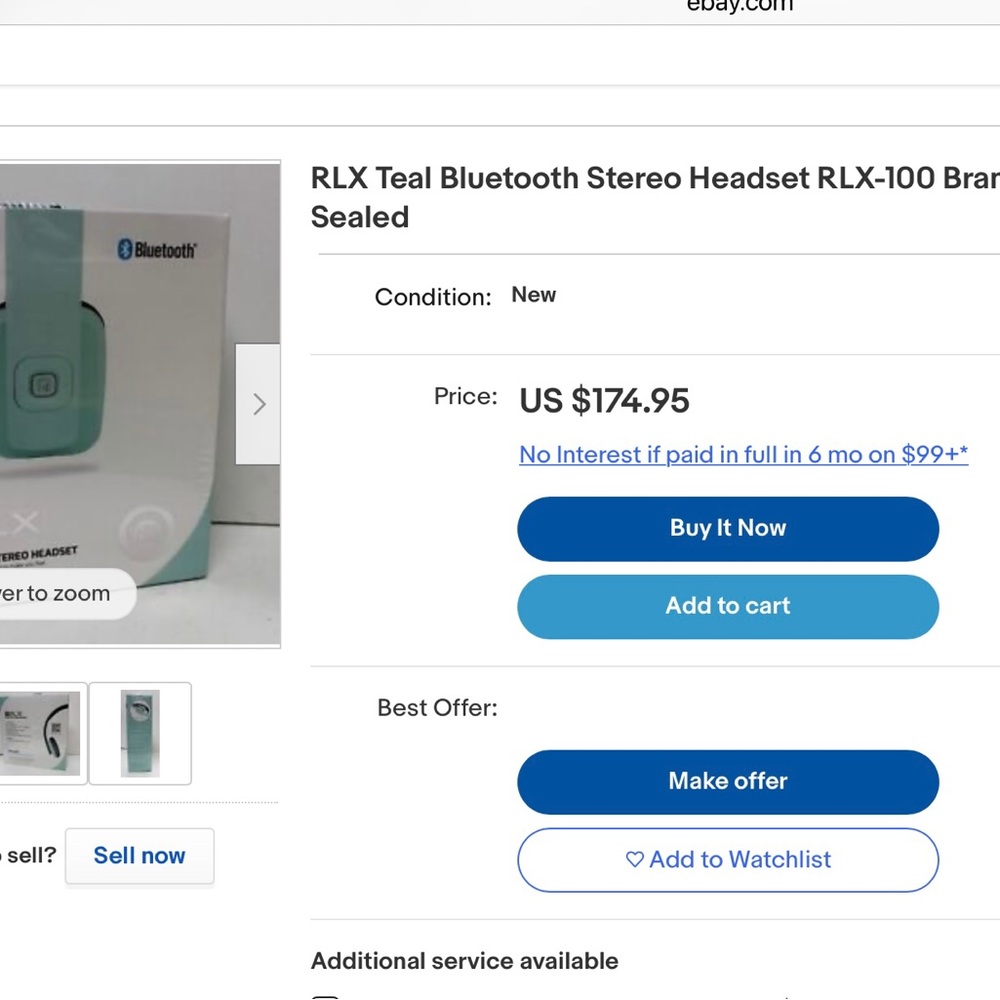This screenshot has height=1000, width=1000.
Task: Click the Buy It Now button
Action: pyautogui.click(x=728, y=529)
